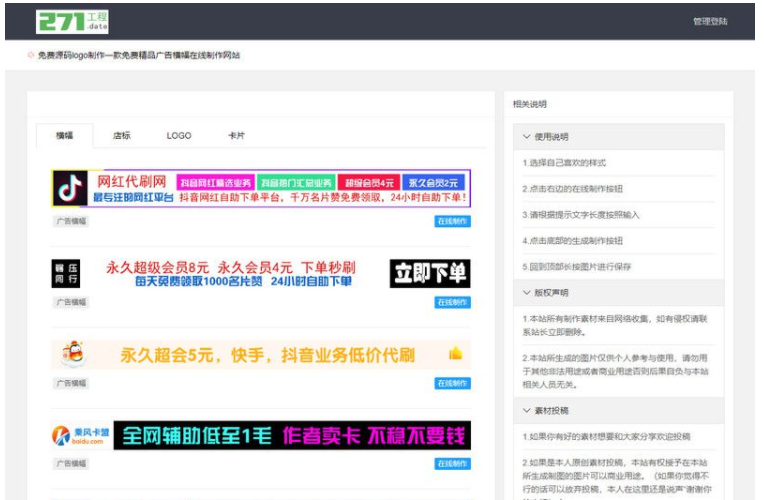Click 在线制作 under the 全网辅助低至1毛 banner
Viewport: 764px width, 500px height.
(452, 463)
